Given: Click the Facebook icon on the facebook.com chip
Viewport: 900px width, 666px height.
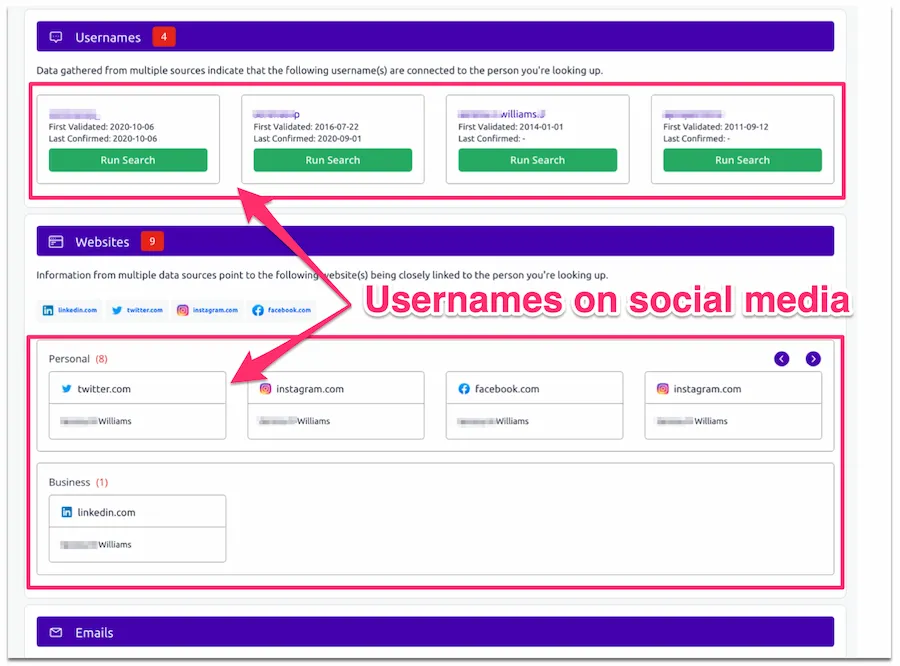Looking at the screenshot, I should click(x=258, y=310).
